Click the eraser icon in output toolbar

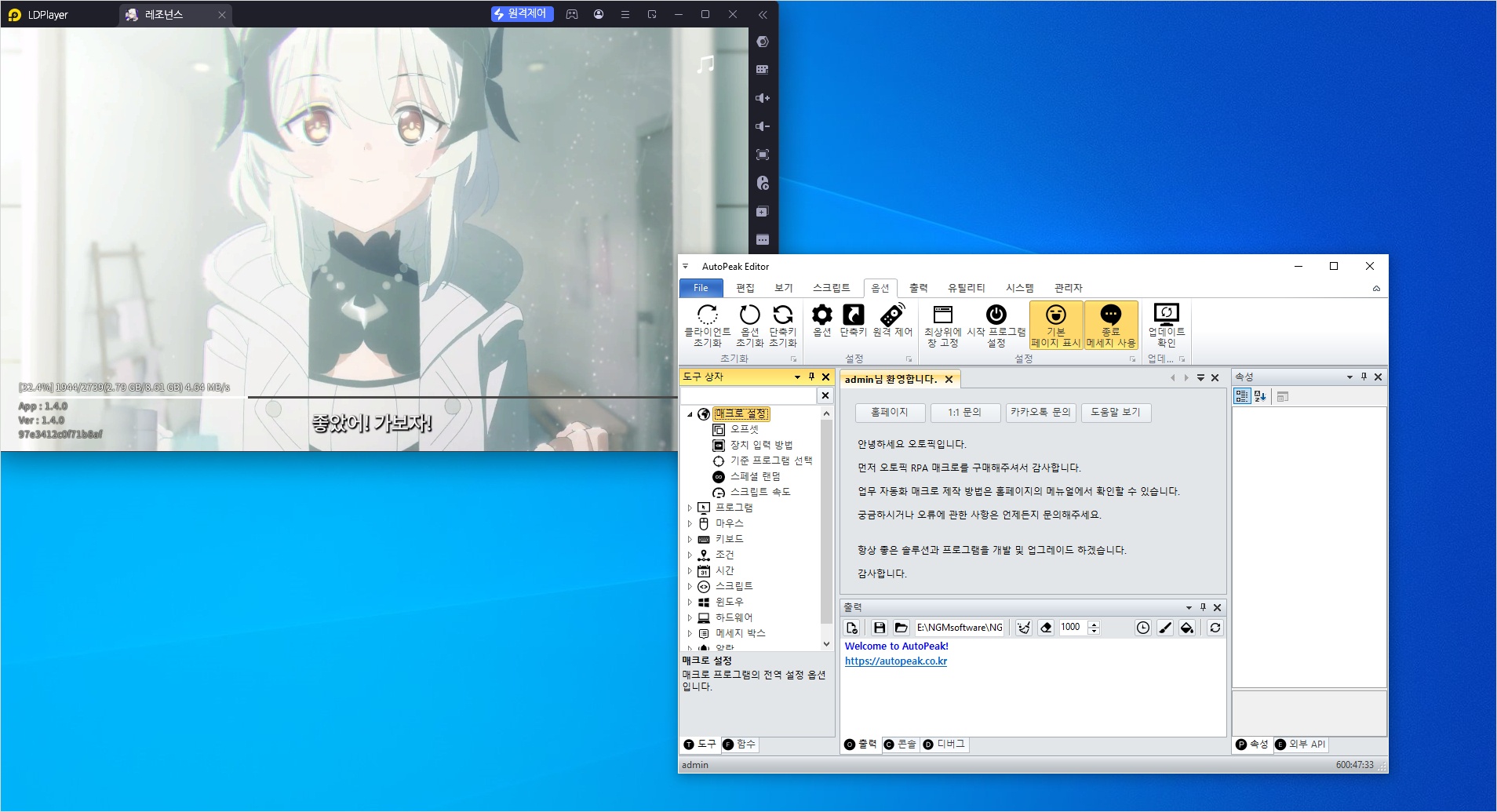pos(1046,628)
